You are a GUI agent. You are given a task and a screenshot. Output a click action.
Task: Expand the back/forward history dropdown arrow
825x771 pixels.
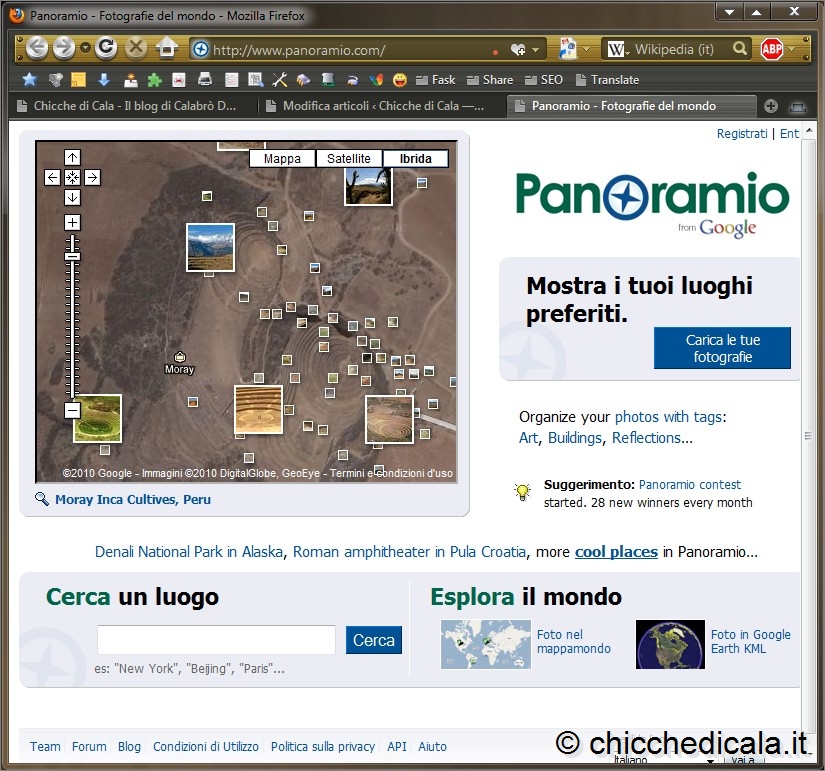point(85,48)
